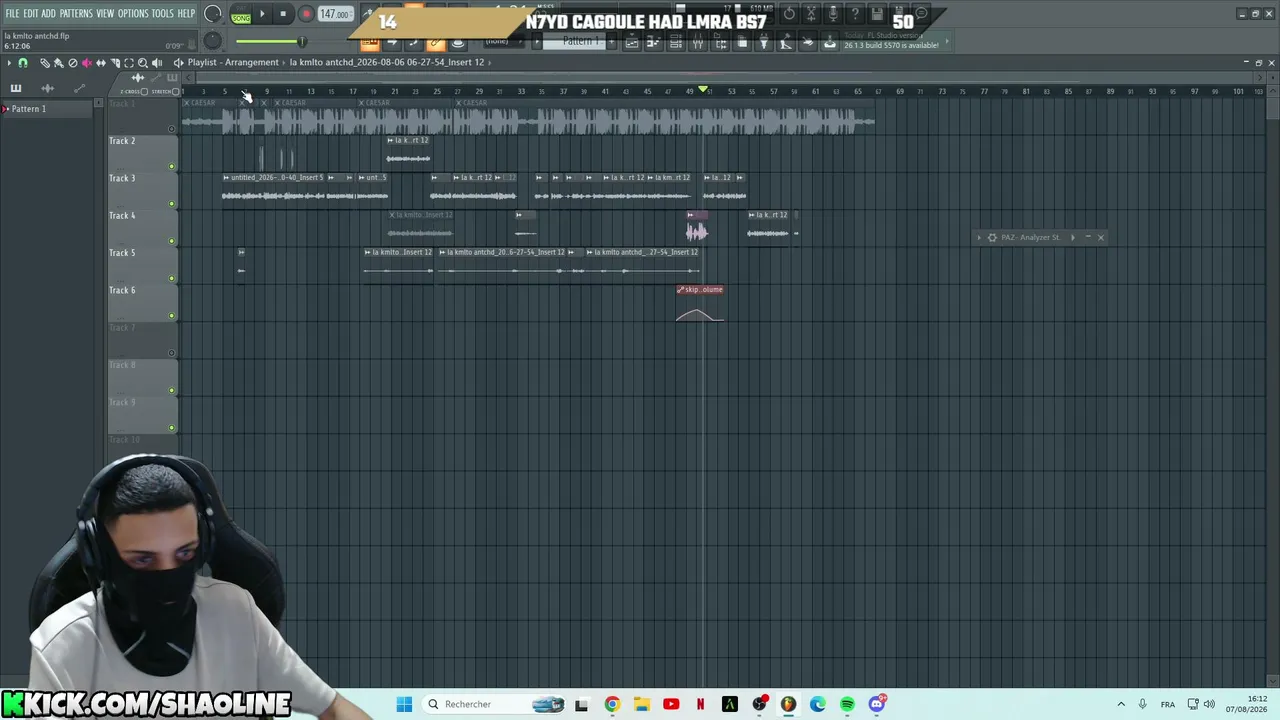Toggle the magnet snap icon
Screen dimensions: 1280x720
click(23, 63)
